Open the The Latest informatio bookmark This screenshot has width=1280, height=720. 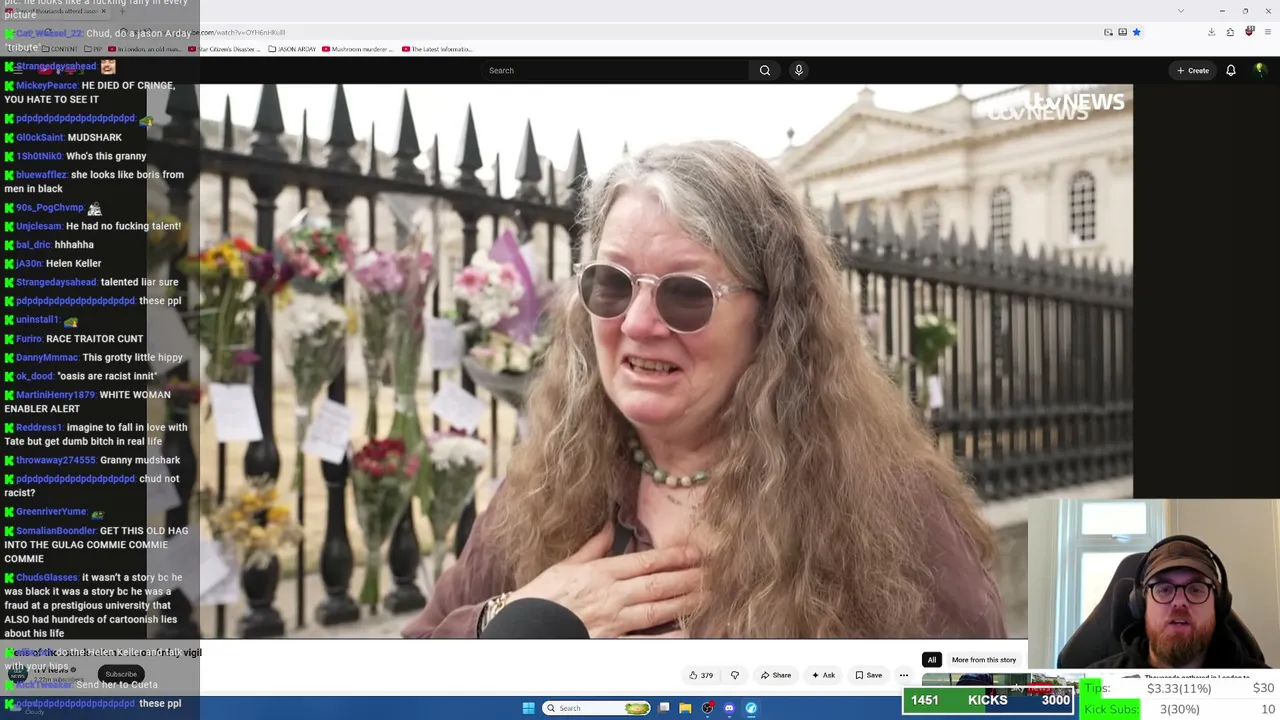point(437,49)
